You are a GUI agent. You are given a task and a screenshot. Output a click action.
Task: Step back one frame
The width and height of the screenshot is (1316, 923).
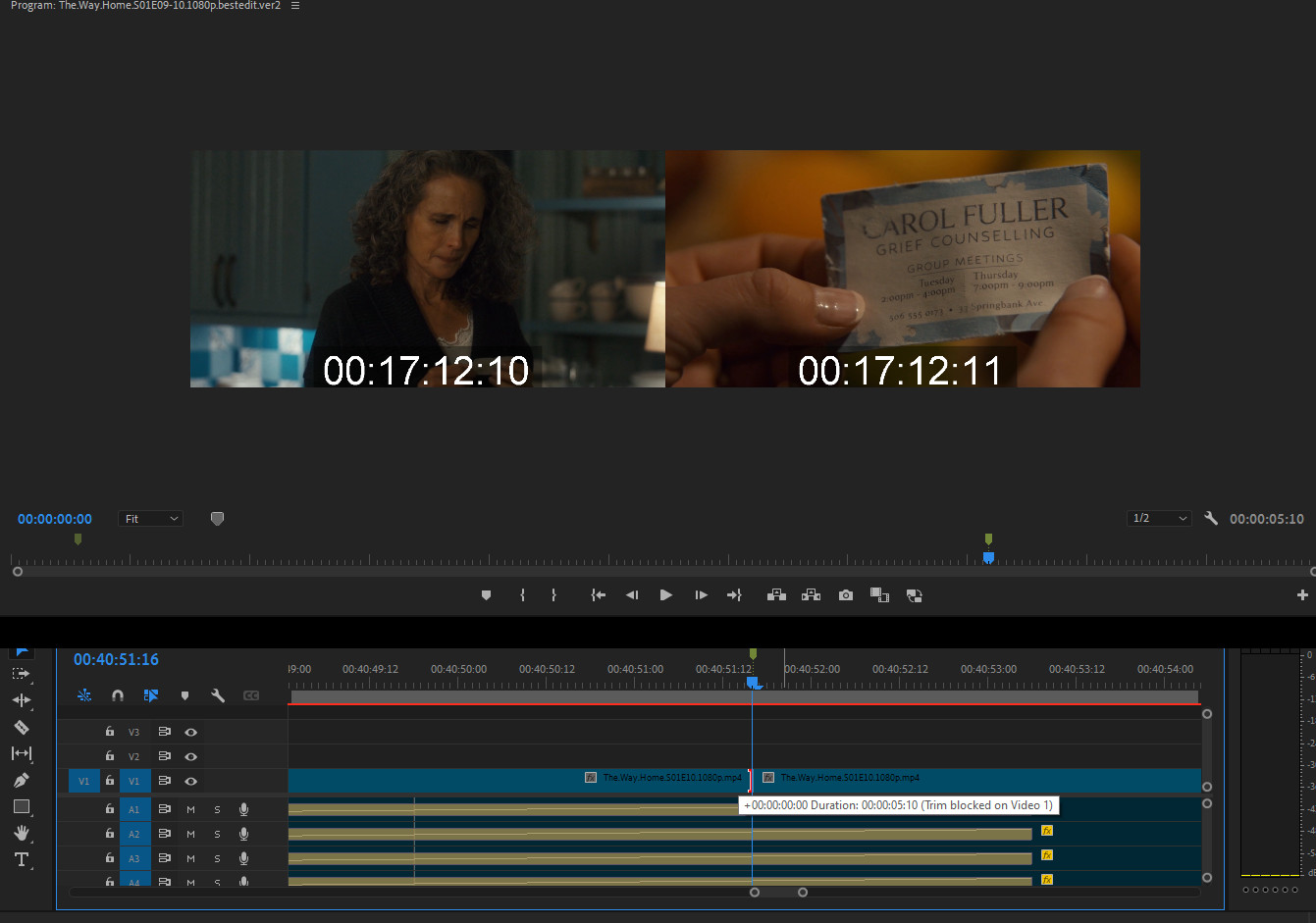632,595
